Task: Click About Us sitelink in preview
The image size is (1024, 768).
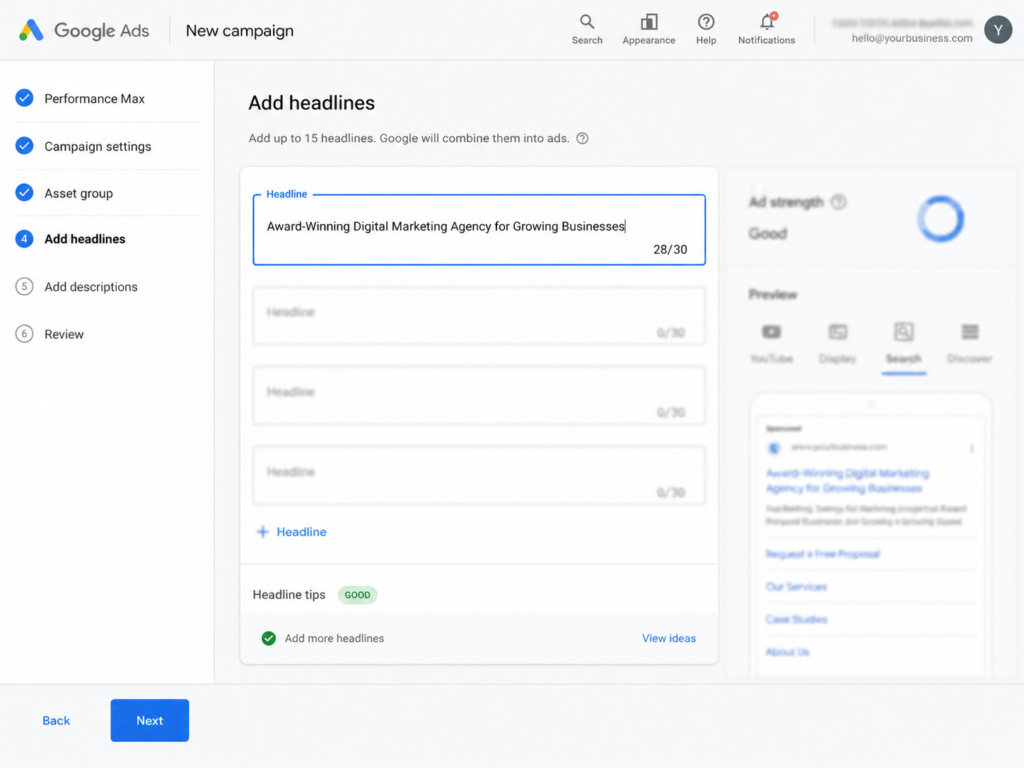Action: click(x=787, y=652)
